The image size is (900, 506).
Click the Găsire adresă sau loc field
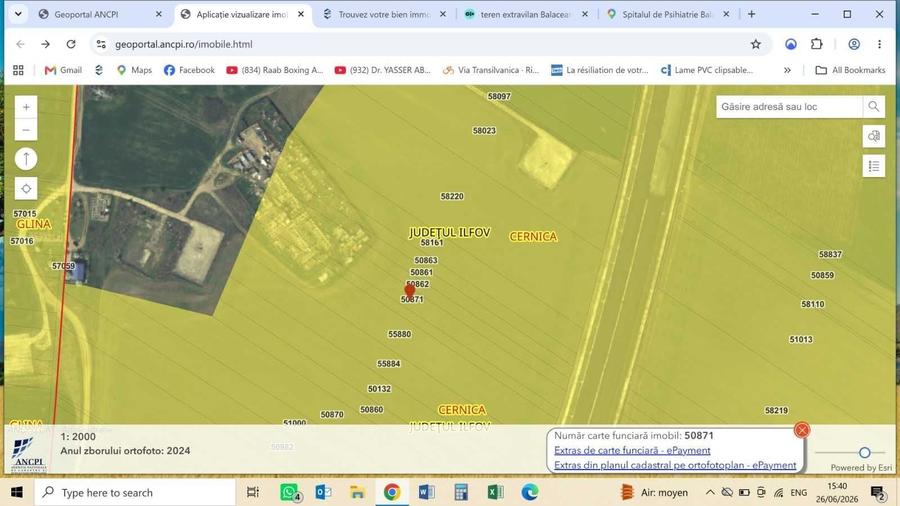[789, 107]
